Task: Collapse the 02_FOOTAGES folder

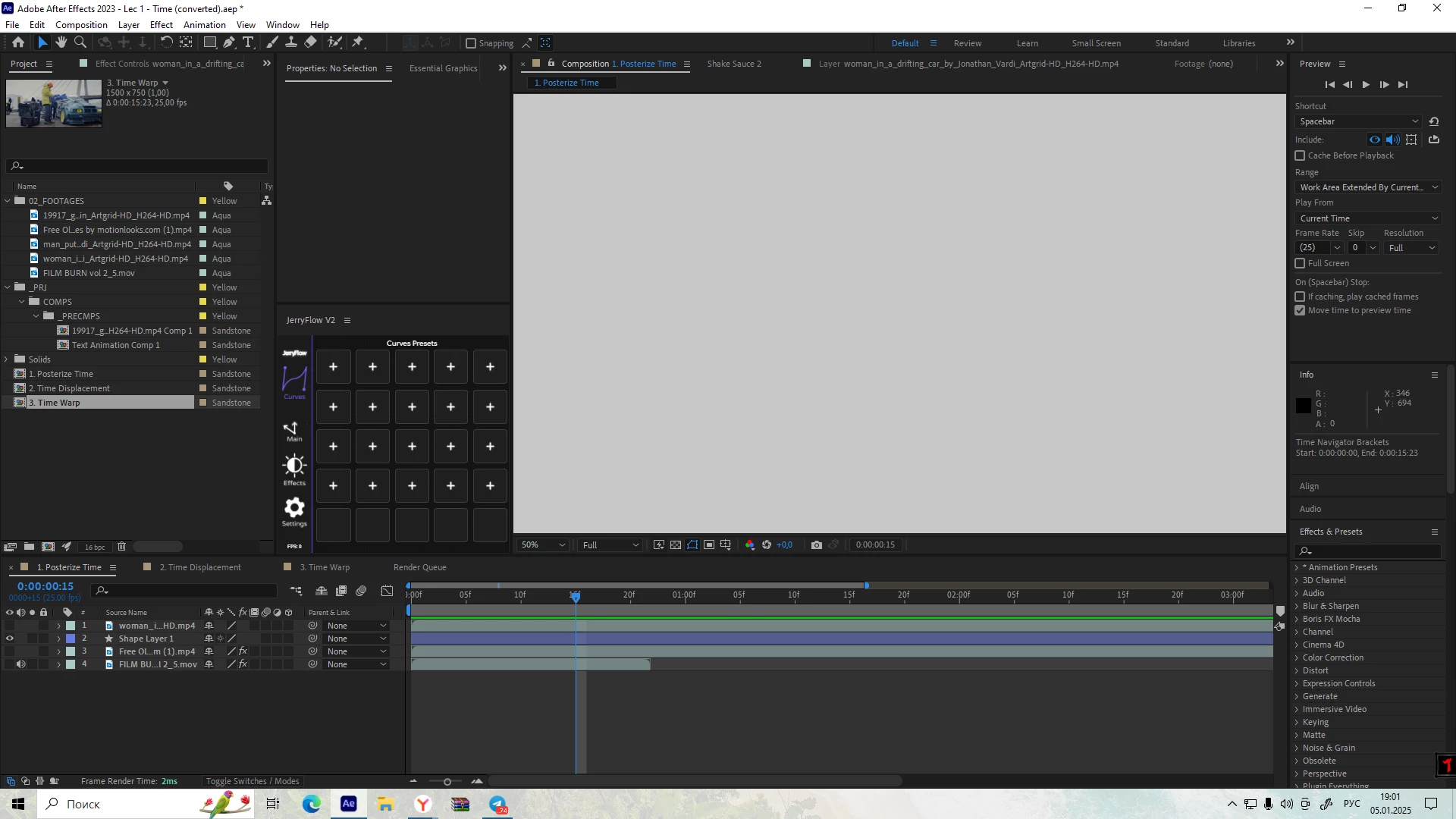Action: tap(8, 201)
